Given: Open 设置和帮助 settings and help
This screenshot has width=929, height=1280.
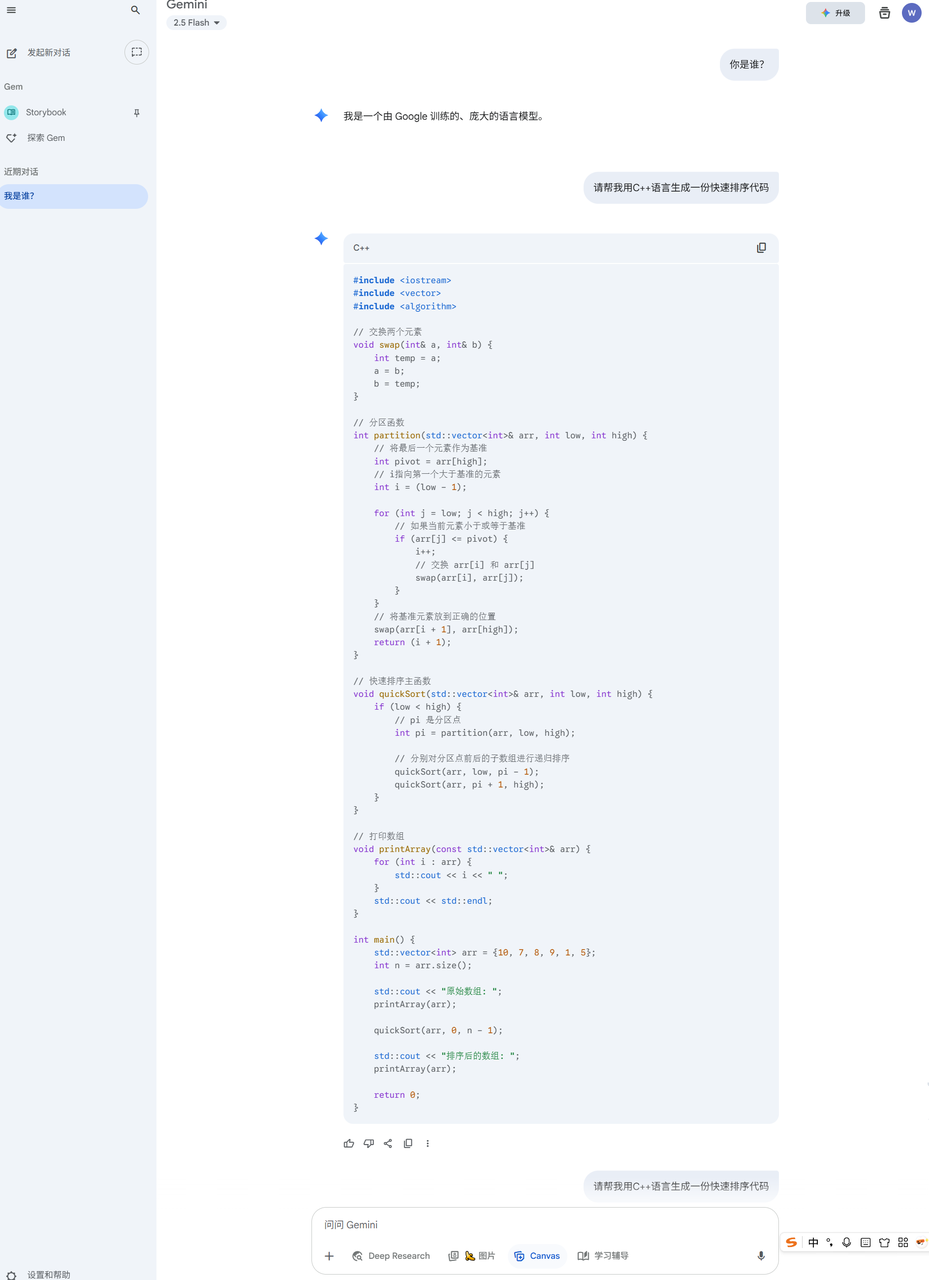Looking at the screenshot, I should [38, 1275].
